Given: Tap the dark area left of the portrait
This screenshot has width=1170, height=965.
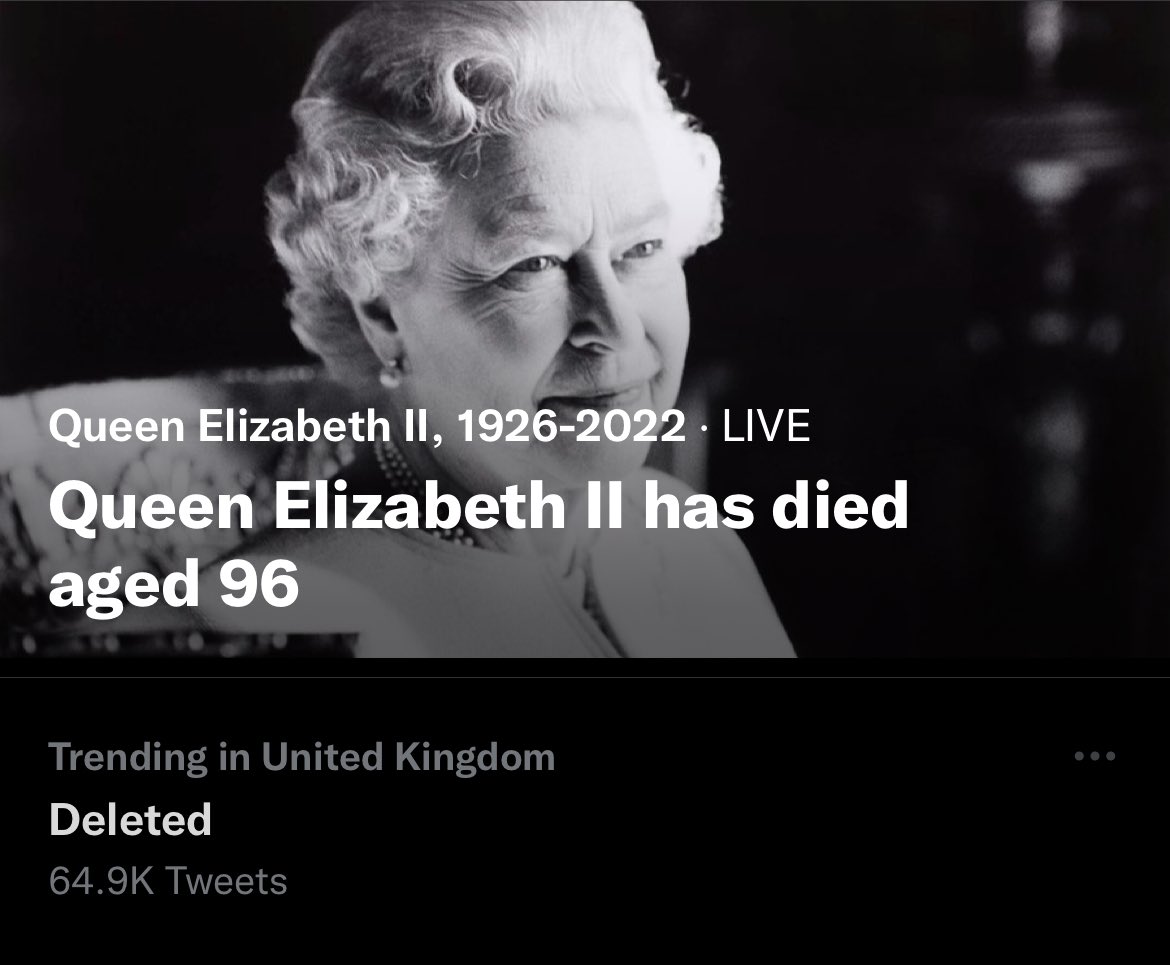Looking at the screenshot, I should point(120,200).
